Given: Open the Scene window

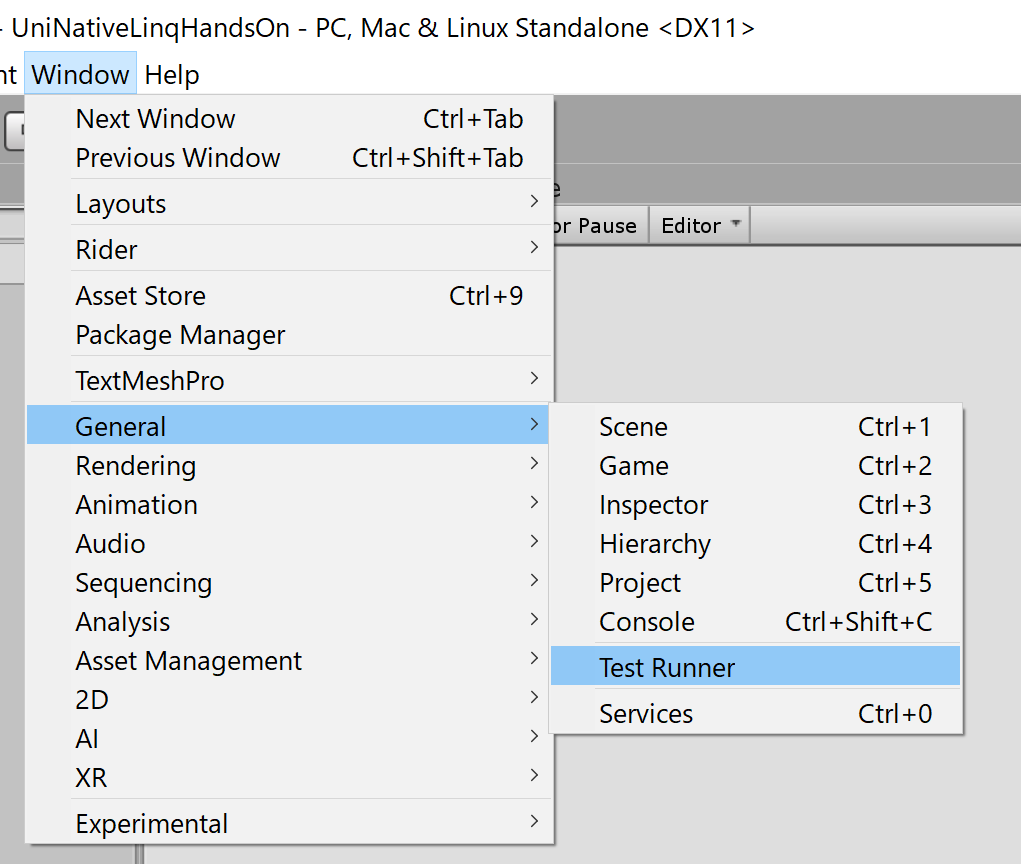Looking at the screenshot, I should (x=634, y=427).
